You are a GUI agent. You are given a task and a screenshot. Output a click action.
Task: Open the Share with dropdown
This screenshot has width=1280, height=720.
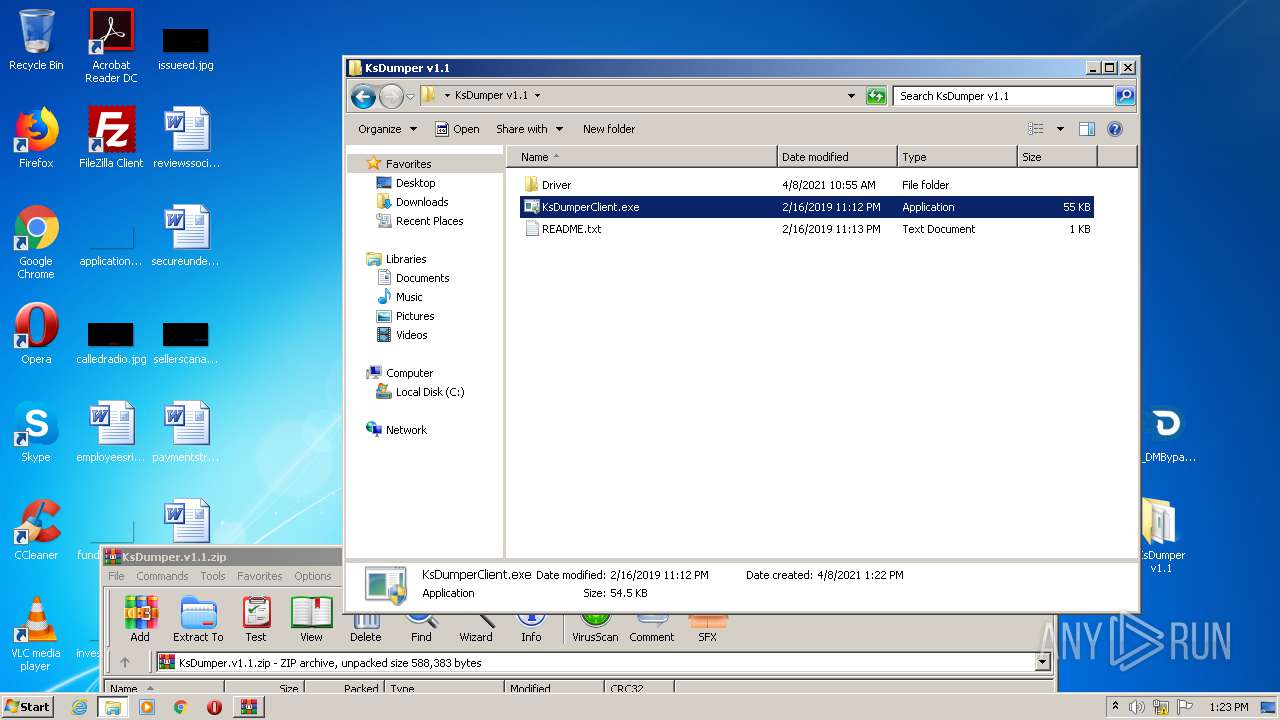pyautogui.click(x=529, y=129)
